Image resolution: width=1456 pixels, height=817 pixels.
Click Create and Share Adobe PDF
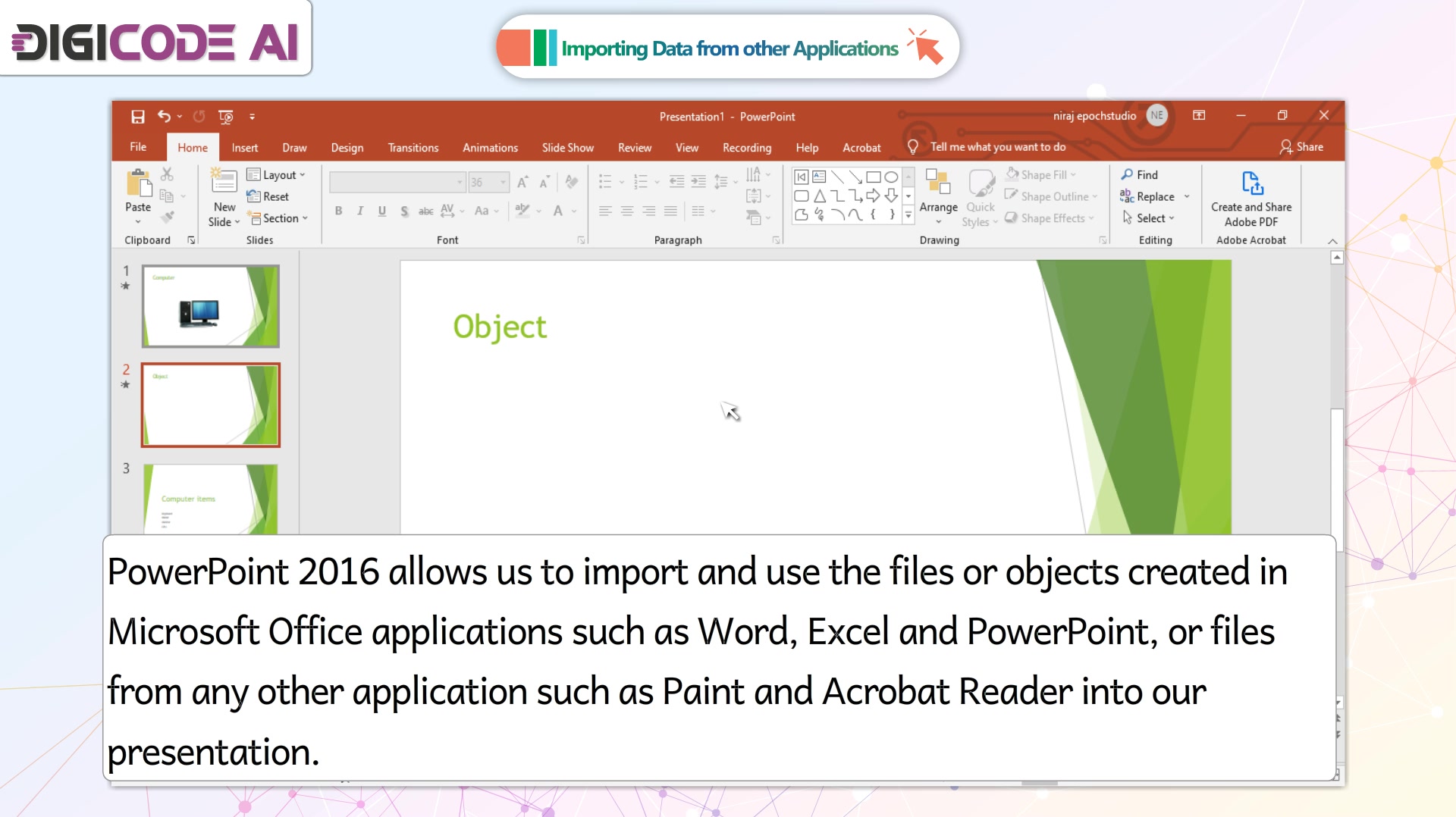pos(1251,199)
